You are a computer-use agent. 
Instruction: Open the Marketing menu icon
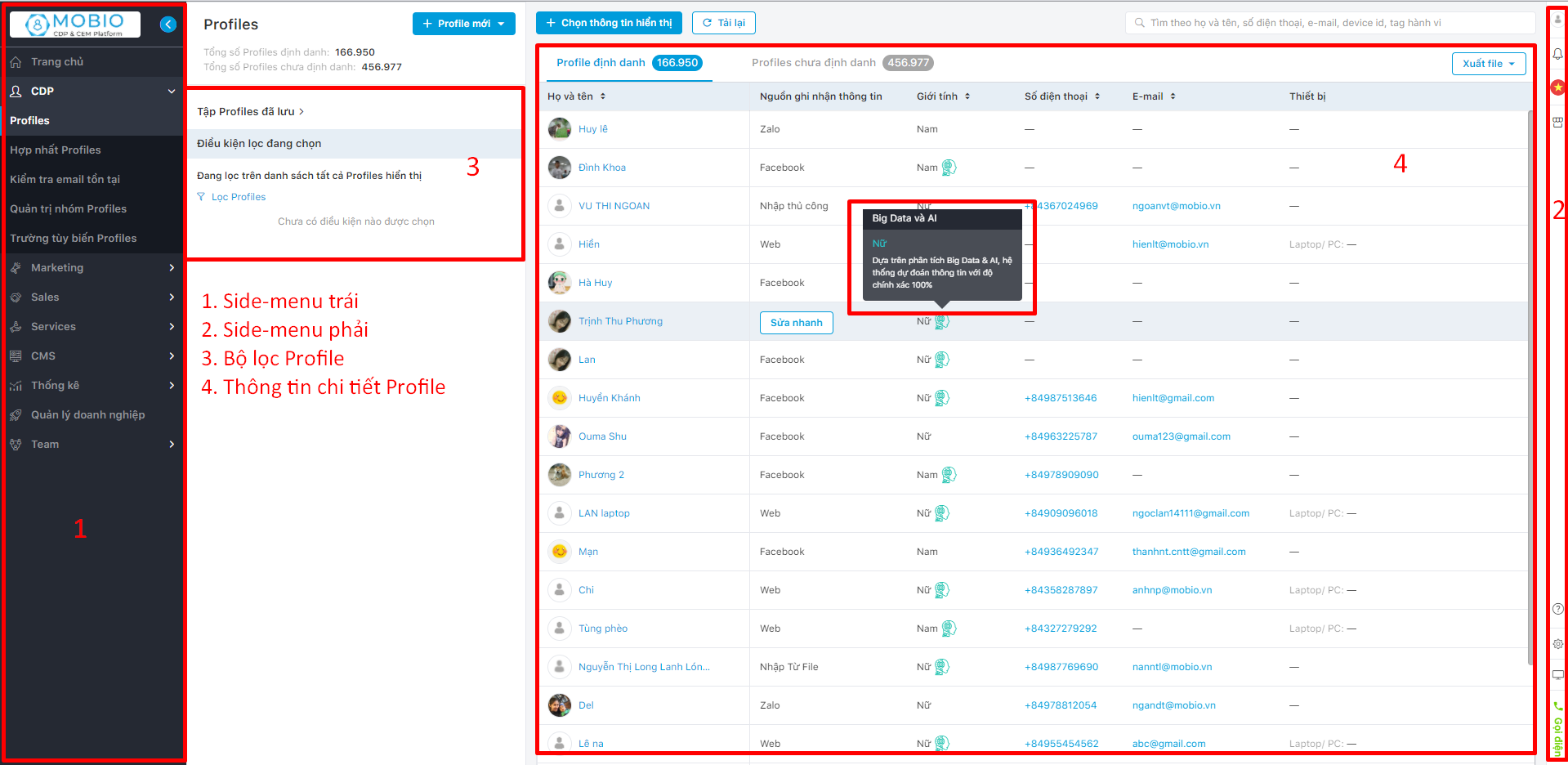[16, 268]
